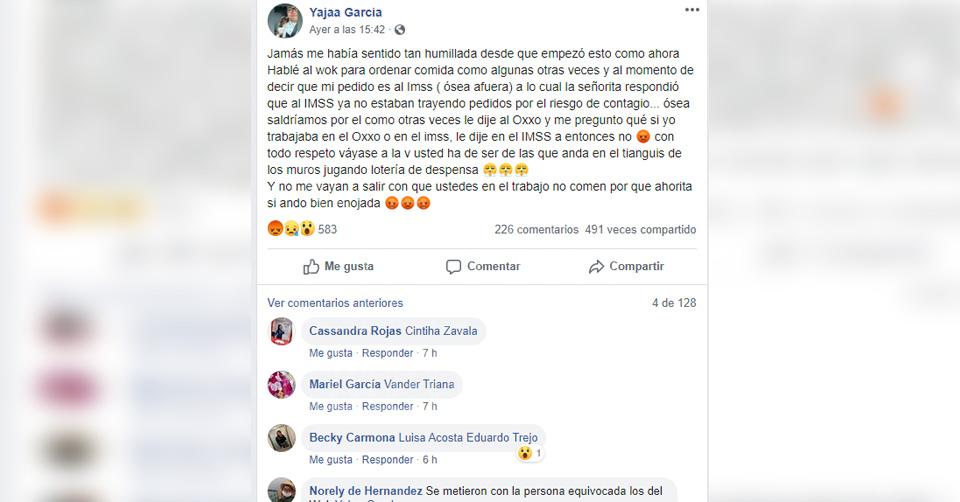Click the wow reaction on Becky's comment

coord(525,453)
